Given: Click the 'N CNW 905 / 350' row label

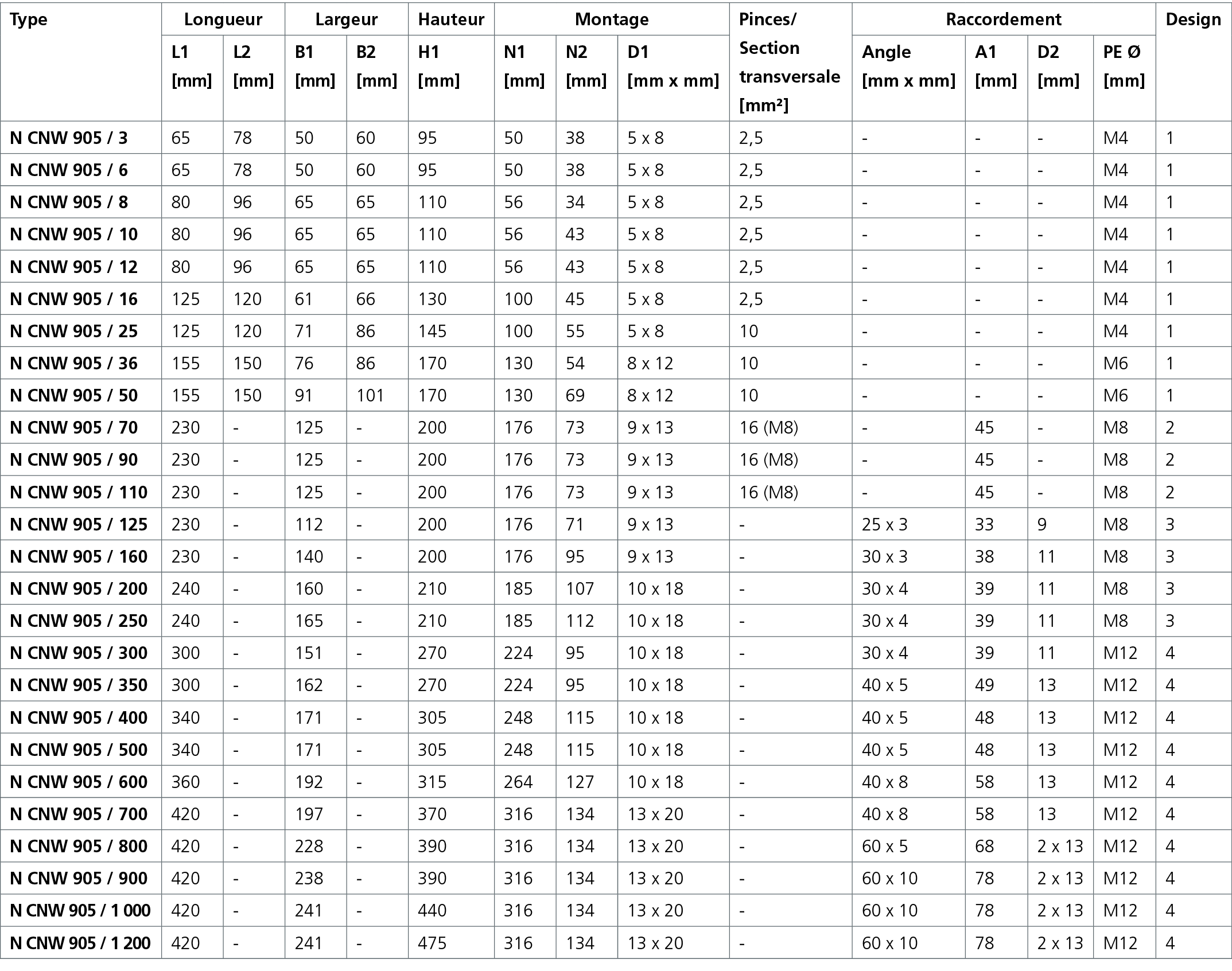Looking at the screenshot, I should [79, 685].
